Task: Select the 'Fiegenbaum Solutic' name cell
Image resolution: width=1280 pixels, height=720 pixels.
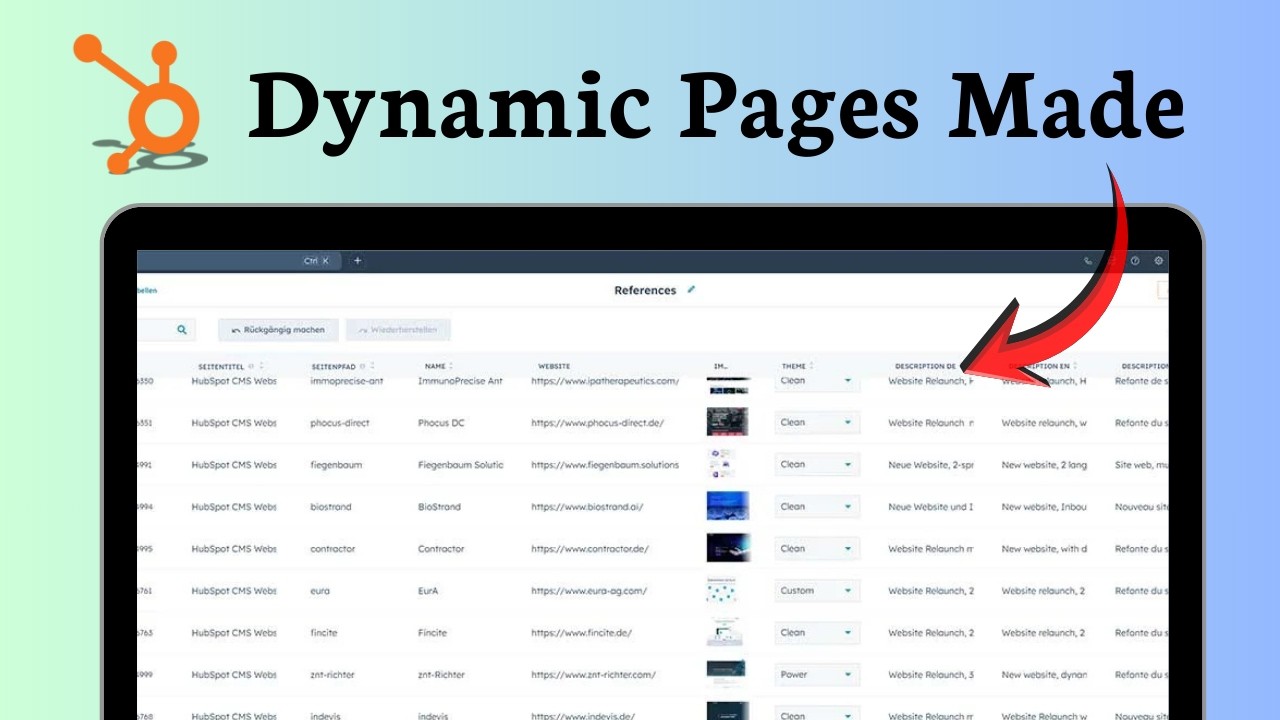Action: [460, 465]
